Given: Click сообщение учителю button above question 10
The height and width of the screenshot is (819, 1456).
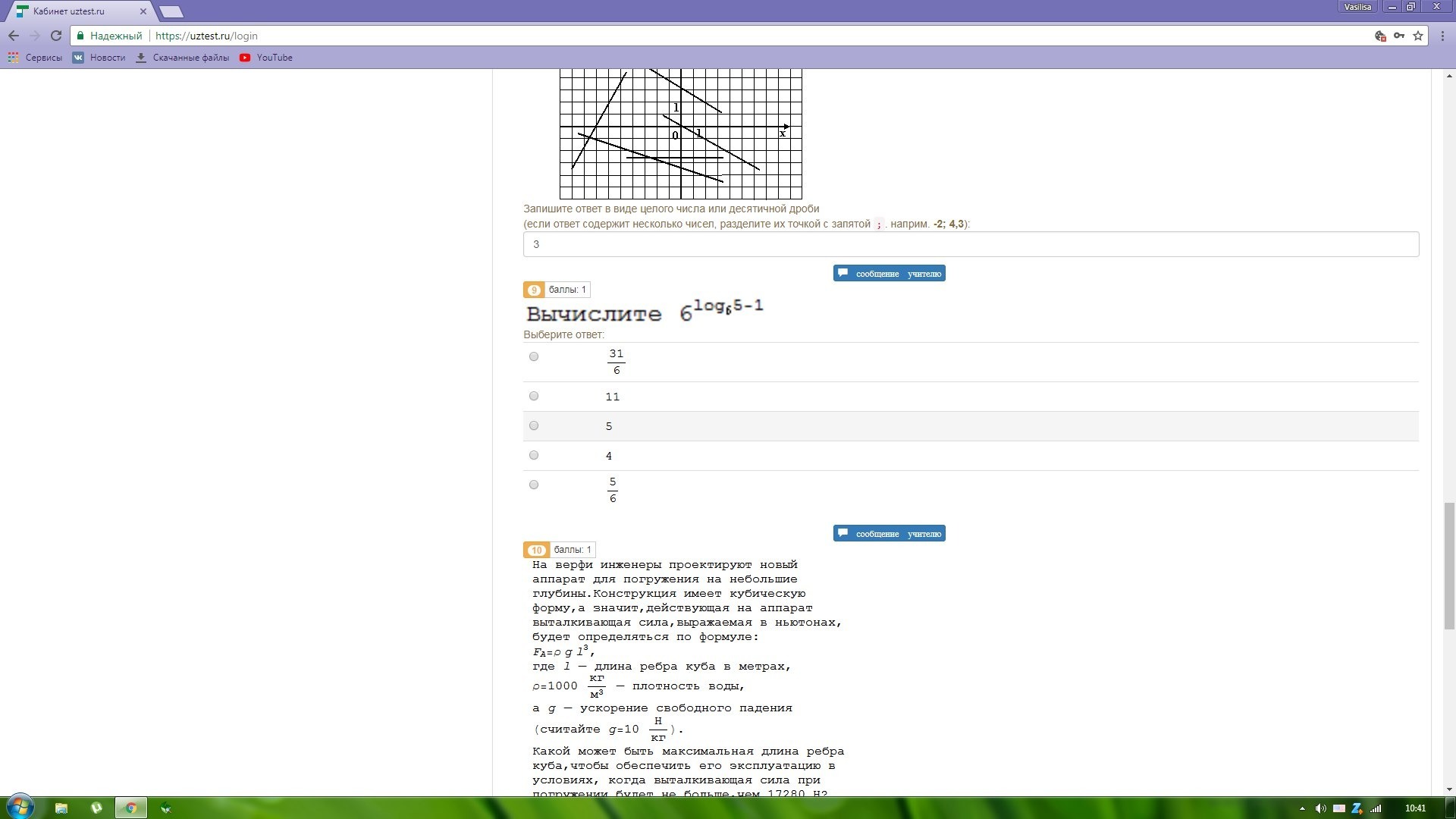Looking at the screenshot, I should [889, 533].
